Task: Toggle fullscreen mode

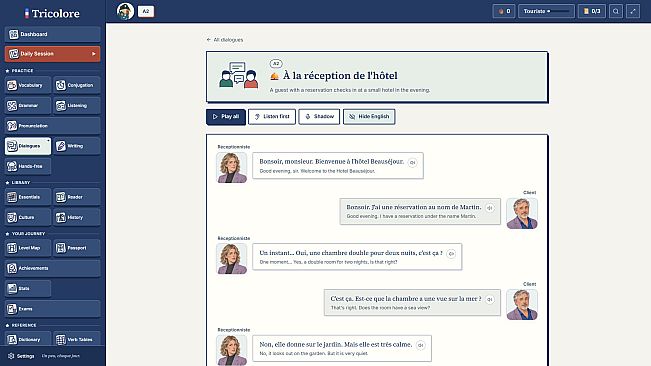Action: point(633,11)
